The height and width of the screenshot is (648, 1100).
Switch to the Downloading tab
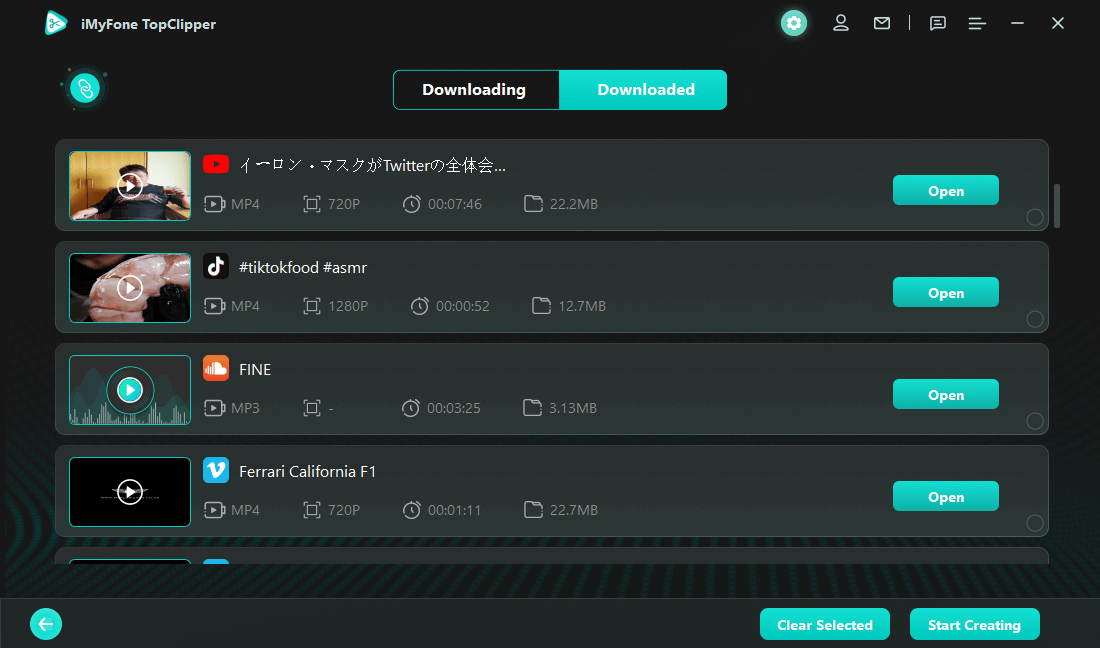point(474,90)
